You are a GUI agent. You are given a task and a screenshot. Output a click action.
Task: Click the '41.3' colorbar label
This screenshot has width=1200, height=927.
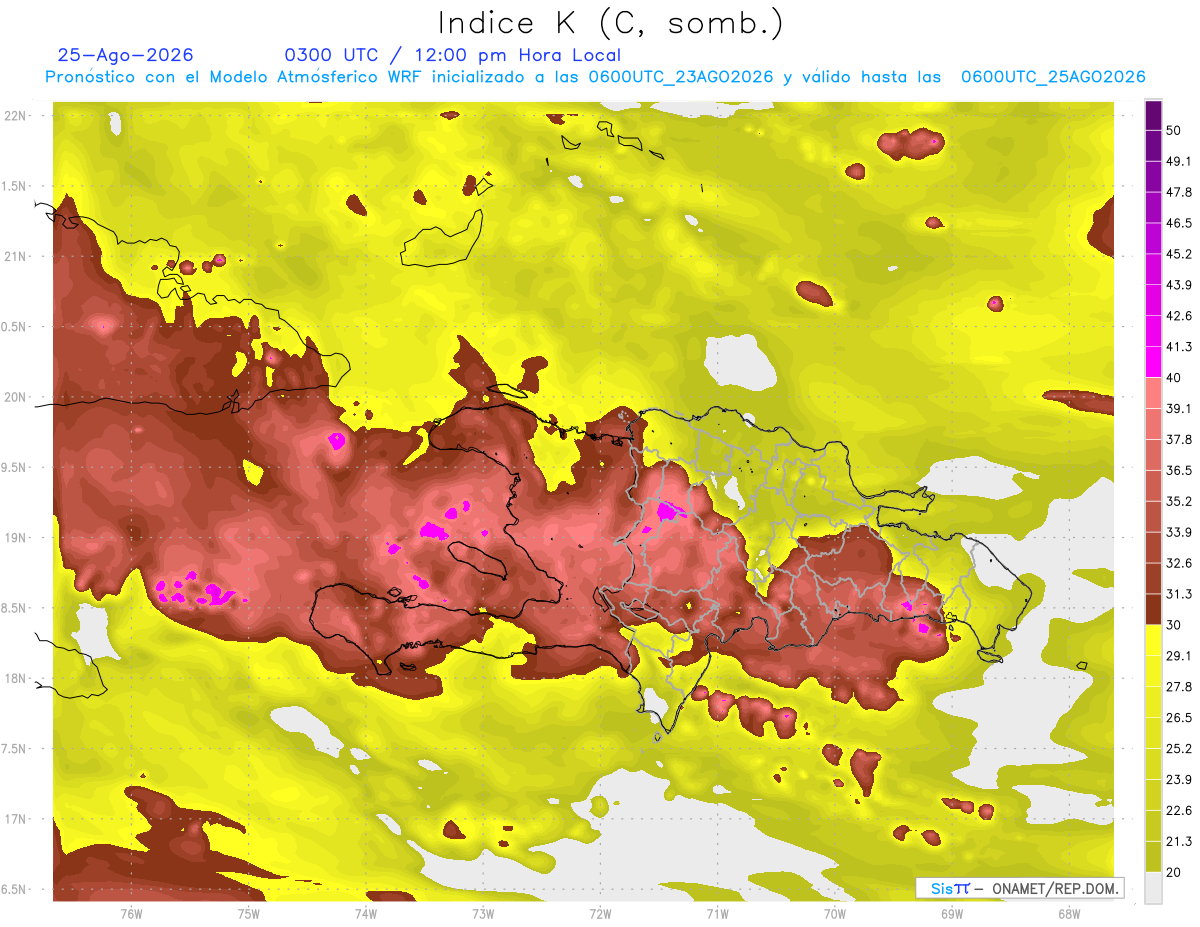(x=1178, y=347)
